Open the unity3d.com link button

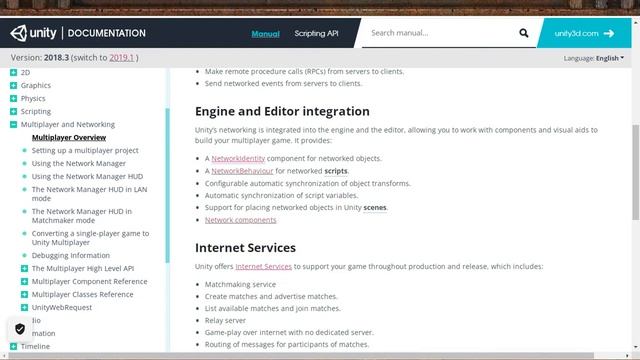click(584, 33)
